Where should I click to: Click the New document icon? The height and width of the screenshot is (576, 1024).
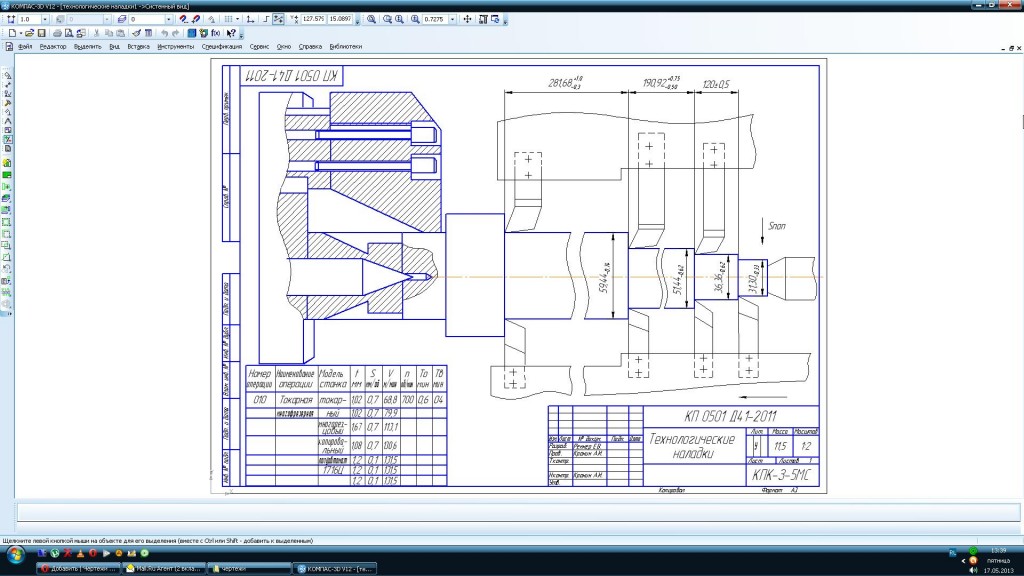[x=12, y=33]
